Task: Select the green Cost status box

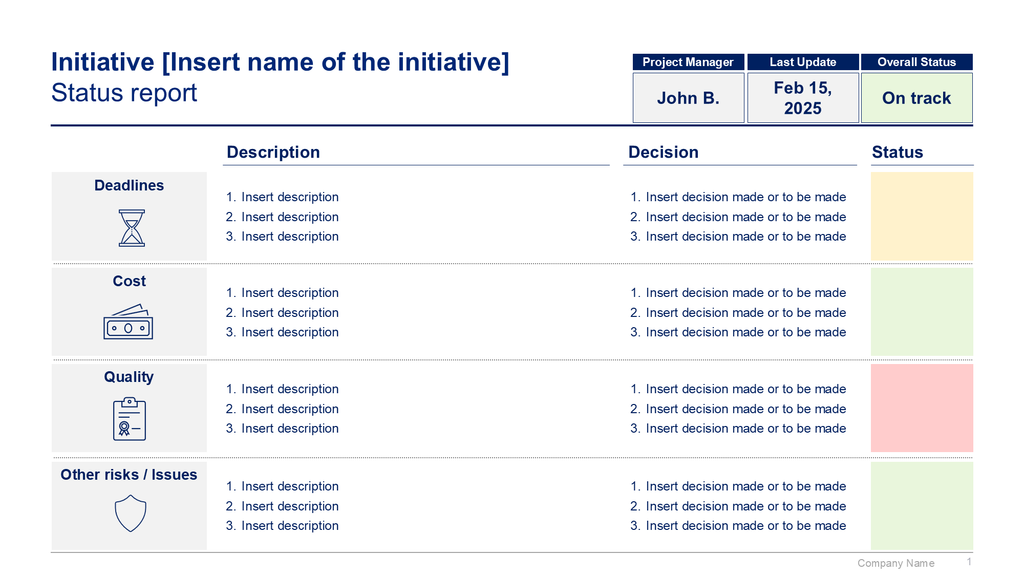Action: click(x=921, y=311)
